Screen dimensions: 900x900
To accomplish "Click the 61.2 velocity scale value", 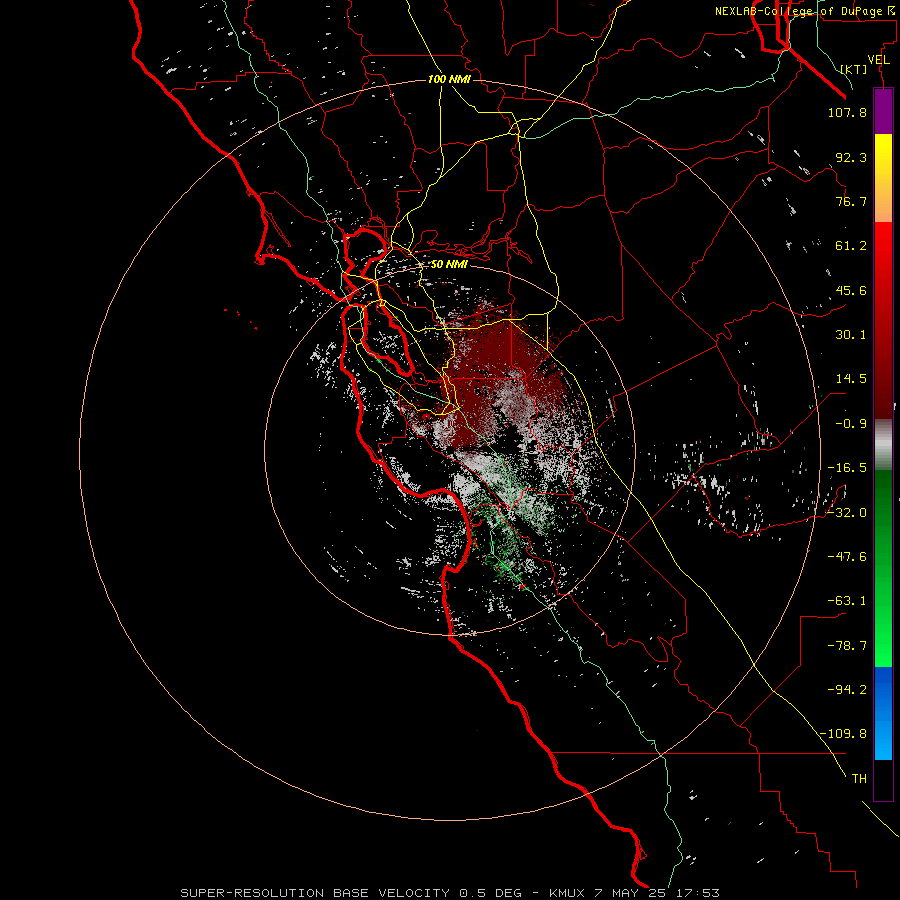I will tap(851, 246).
